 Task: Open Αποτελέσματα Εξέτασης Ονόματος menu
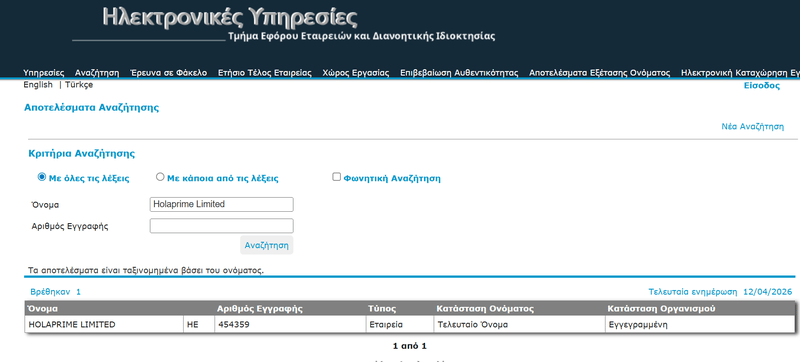[599, 73]
